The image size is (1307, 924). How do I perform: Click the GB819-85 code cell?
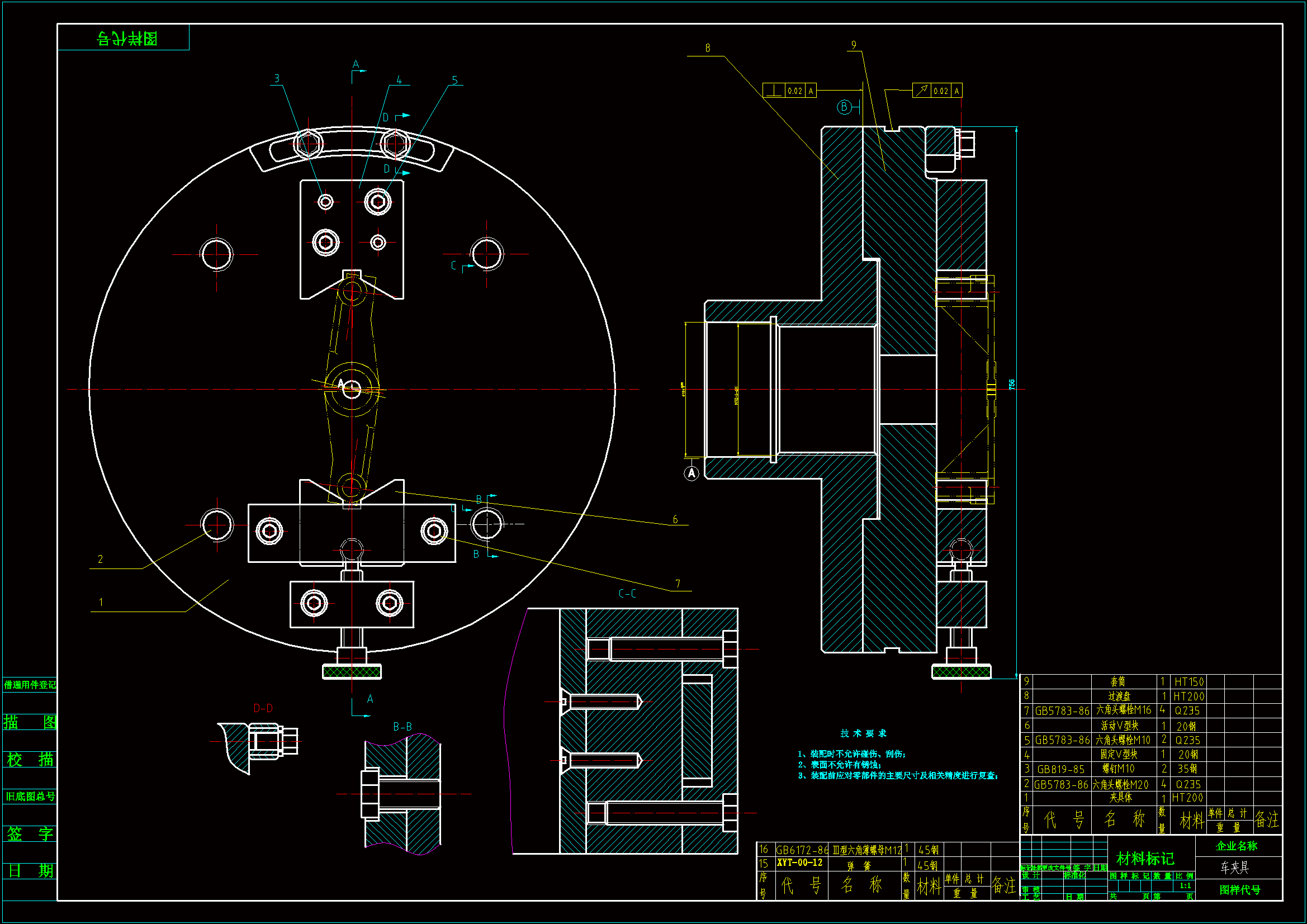point(1062,769)
